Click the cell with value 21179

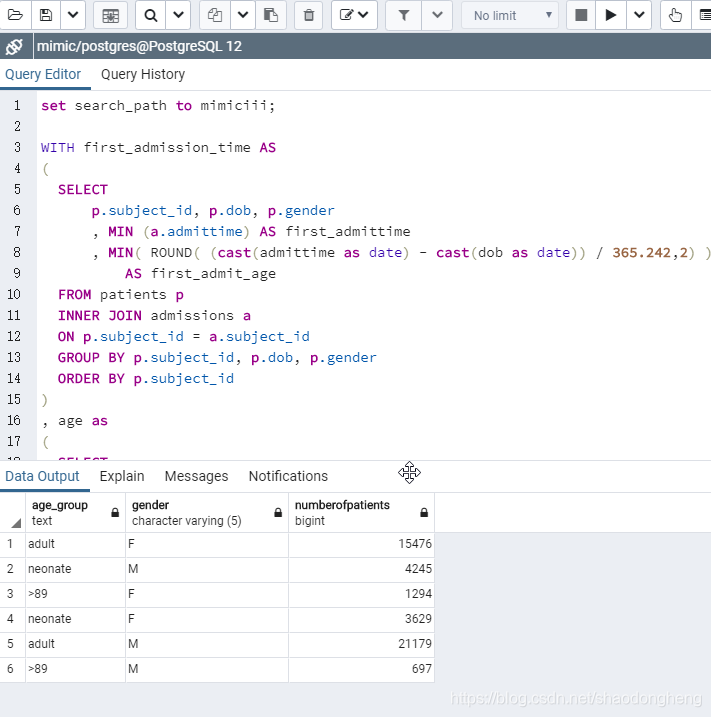click(x=361, y=644)
